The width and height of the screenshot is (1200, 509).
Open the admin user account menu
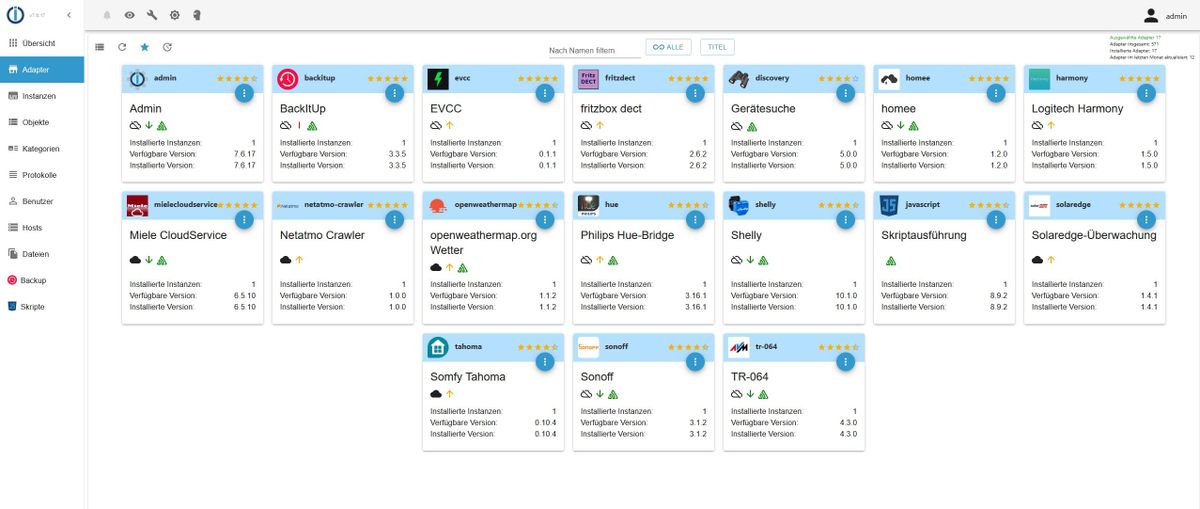pyautogui.click(x=1166, y=15)
